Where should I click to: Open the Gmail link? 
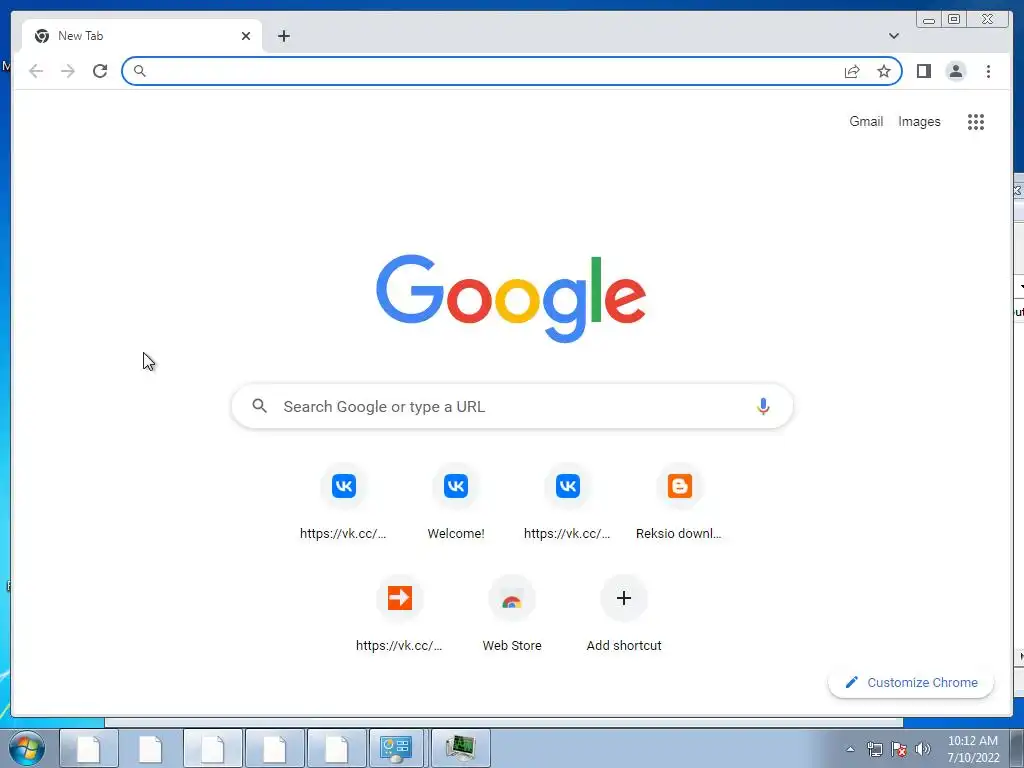click(866, 121)
